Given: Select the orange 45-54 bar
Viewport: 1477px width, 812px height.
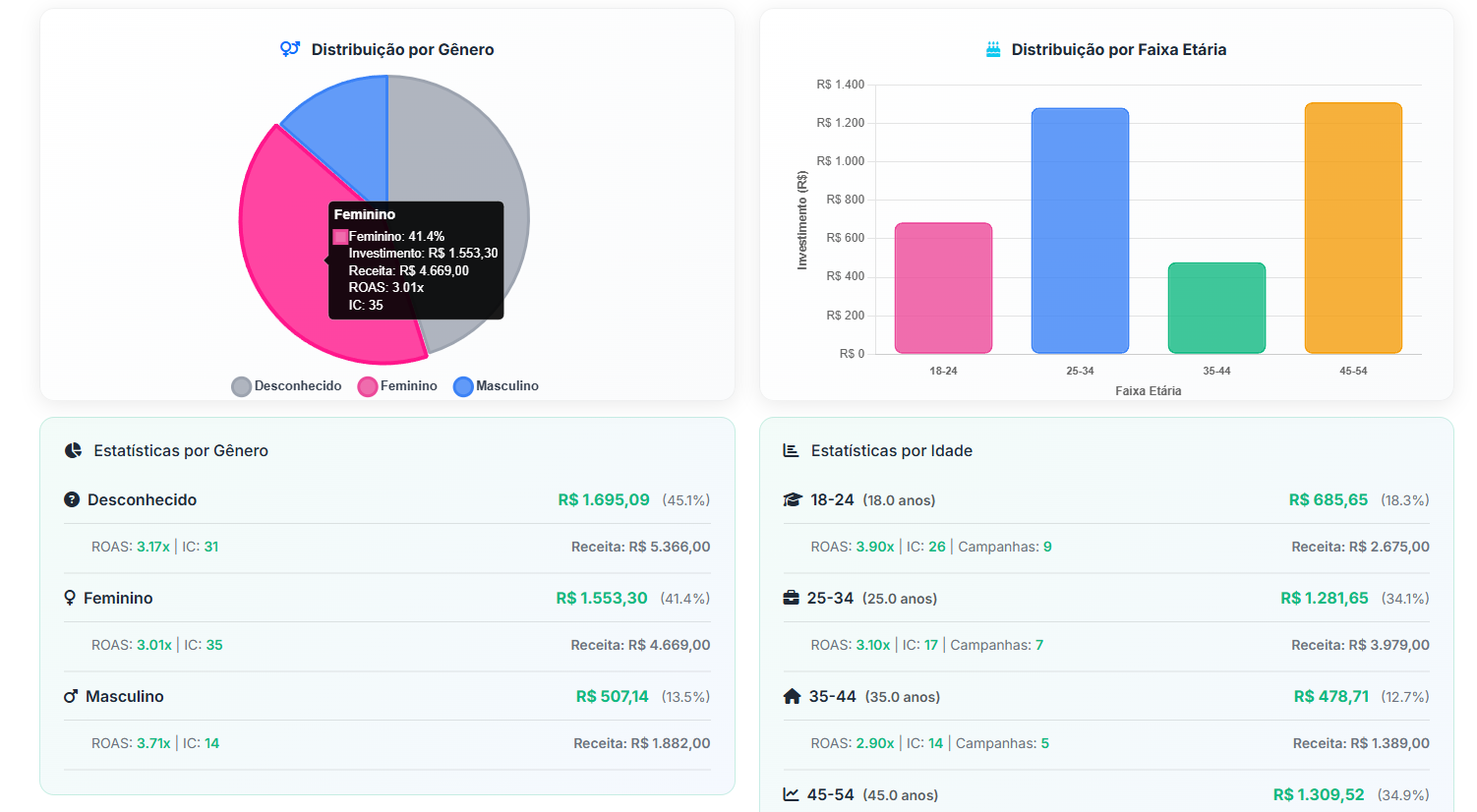Looking at the screenshot, I should 1353,227.
